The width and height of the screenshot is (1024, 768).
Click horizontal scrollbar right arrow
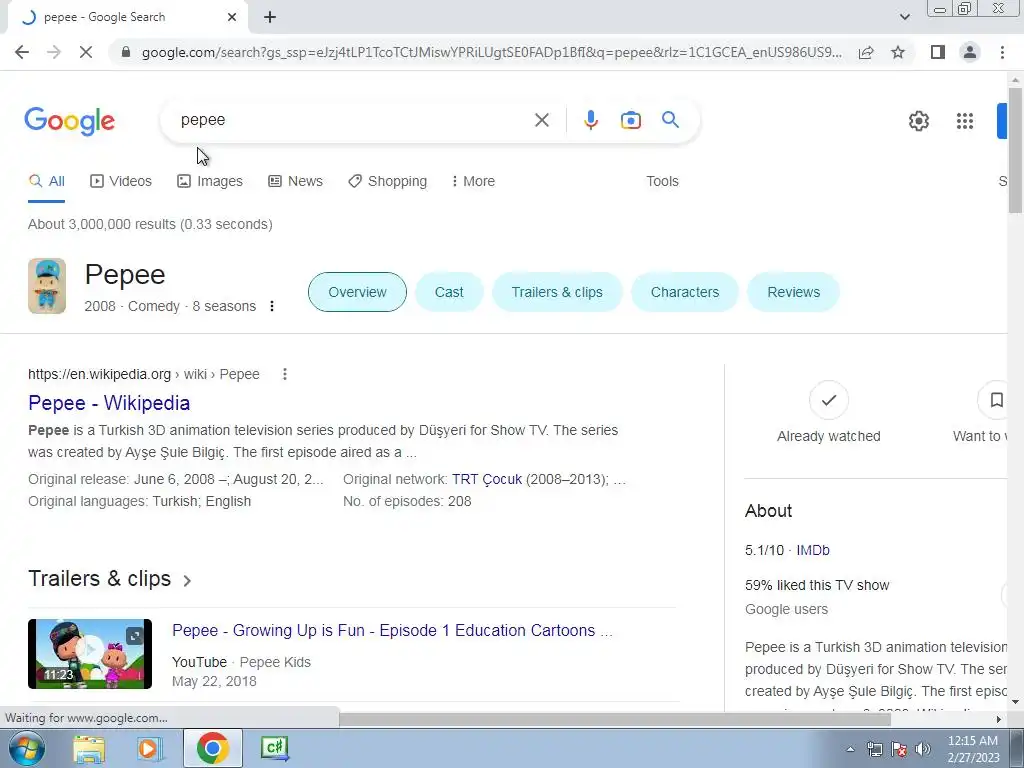[x=998, y=719]
